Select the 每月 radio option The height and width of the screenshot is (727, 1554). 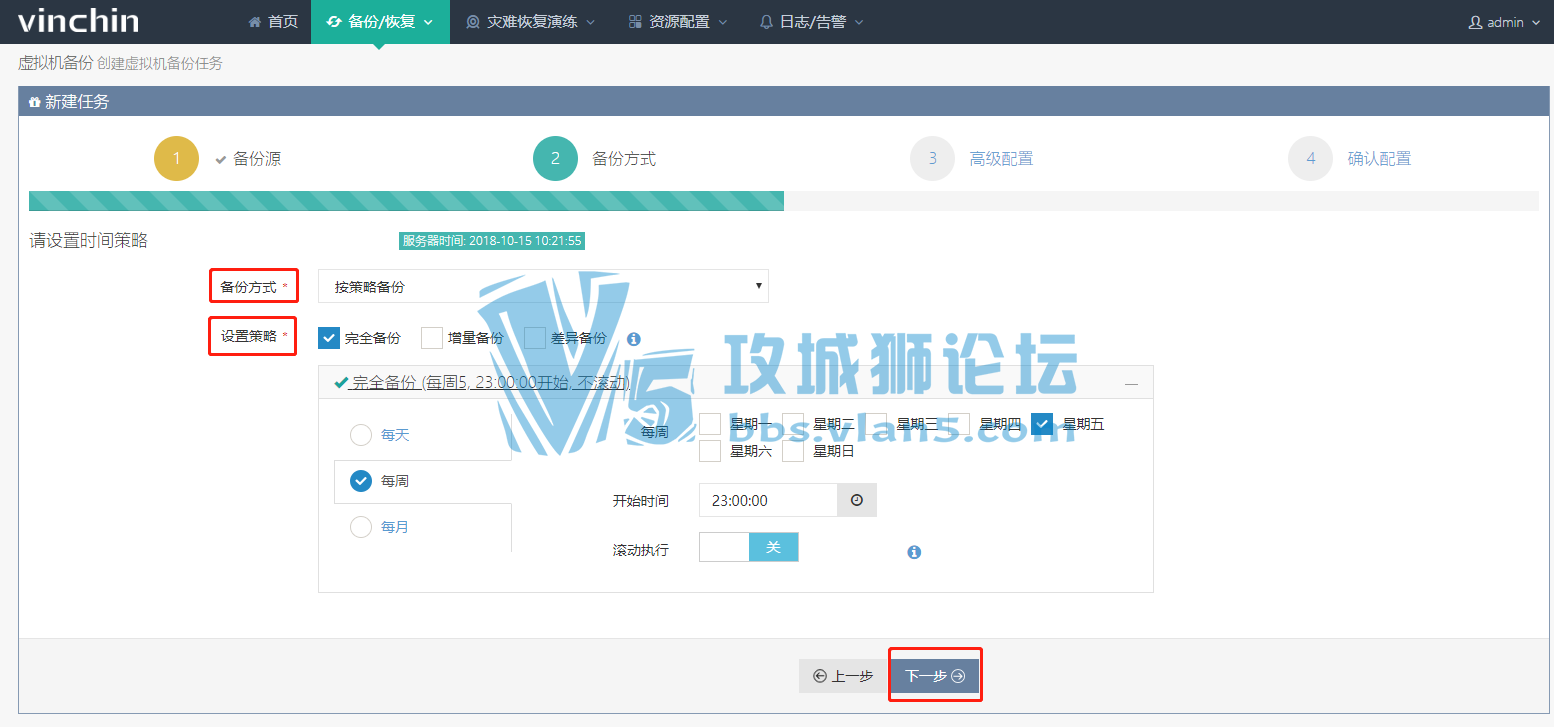click(361, 527)
